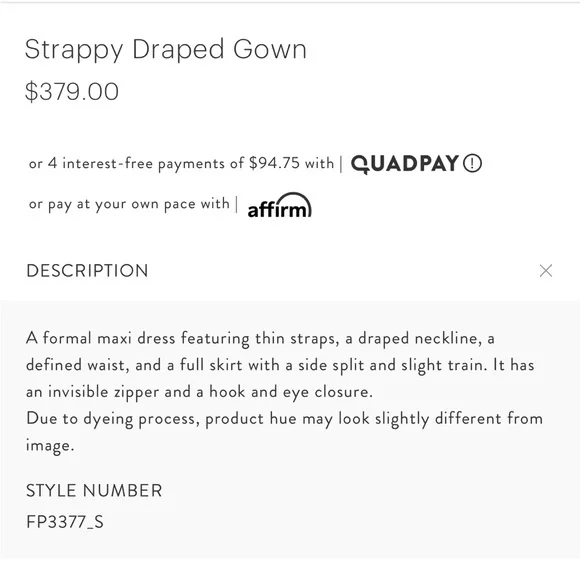
Task: Select the Strappy Draped Gown product title
Action: click(x=166, y=49)
